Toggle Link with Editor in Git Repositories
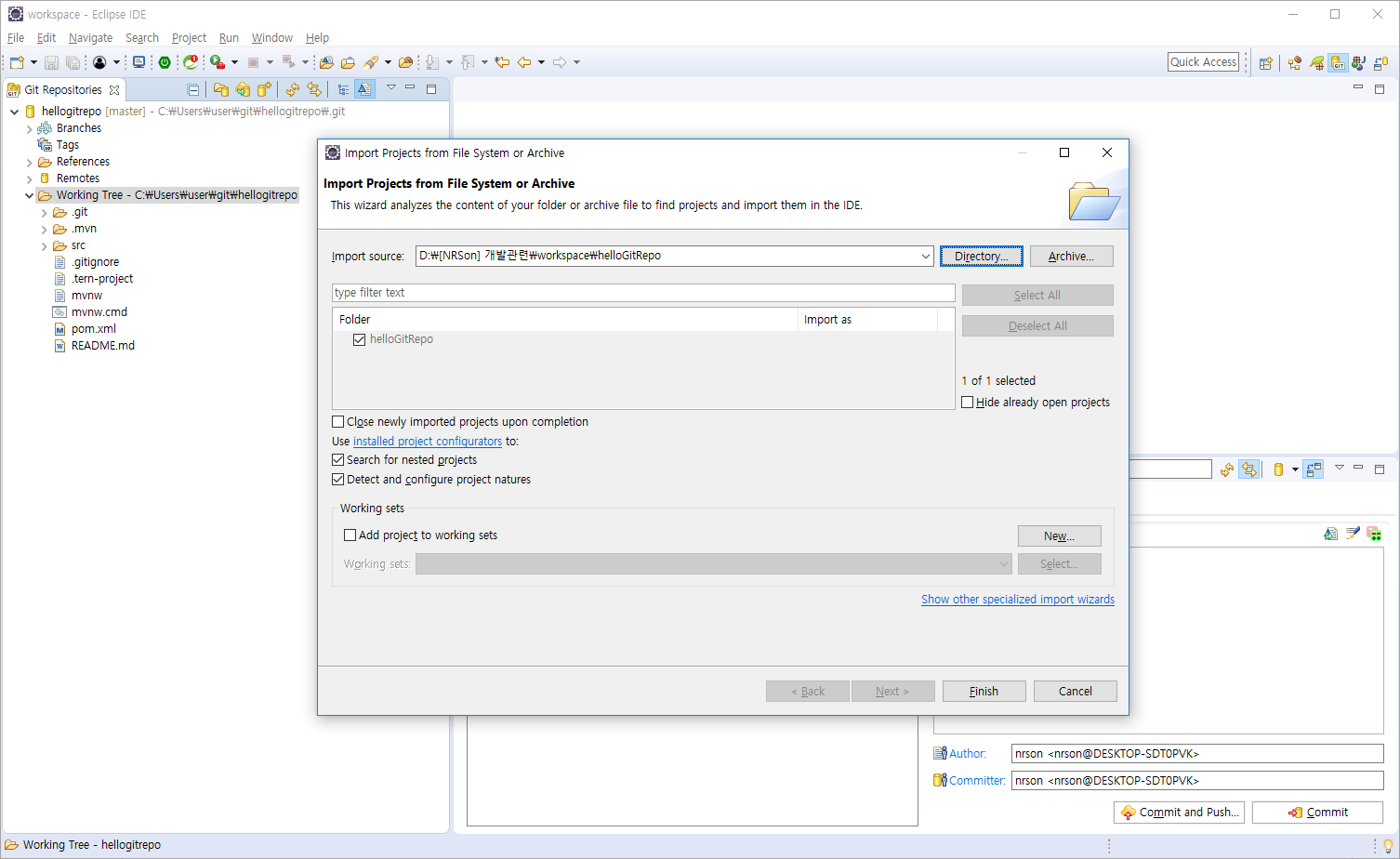 (314, 90)
